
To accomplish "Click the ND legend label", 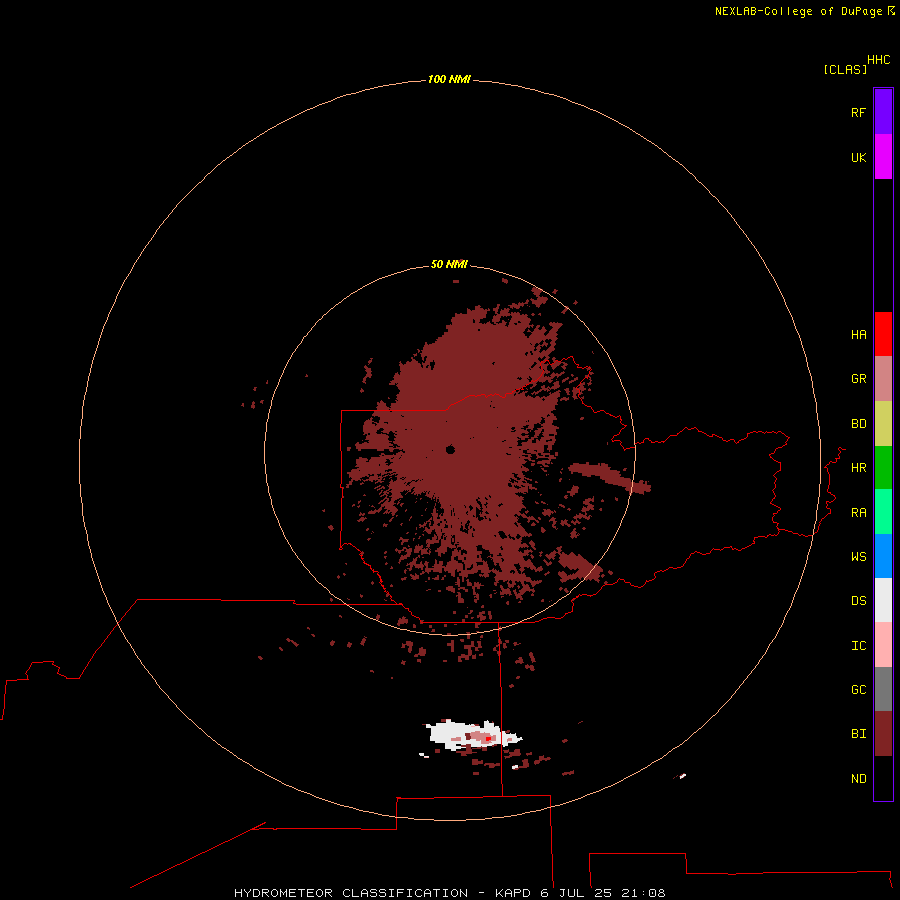I will coord(858,779).
